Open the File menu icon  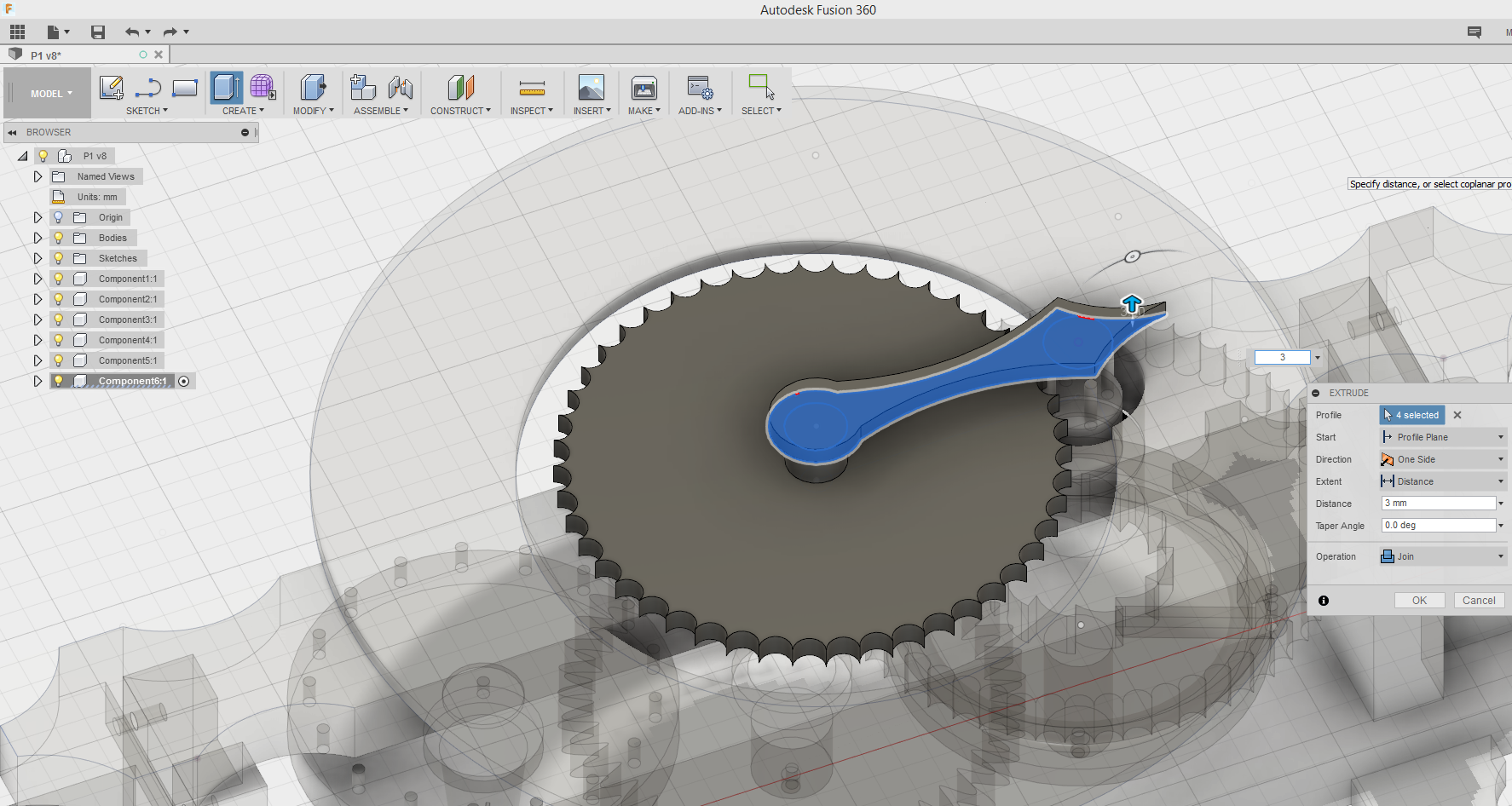point(57,32)
